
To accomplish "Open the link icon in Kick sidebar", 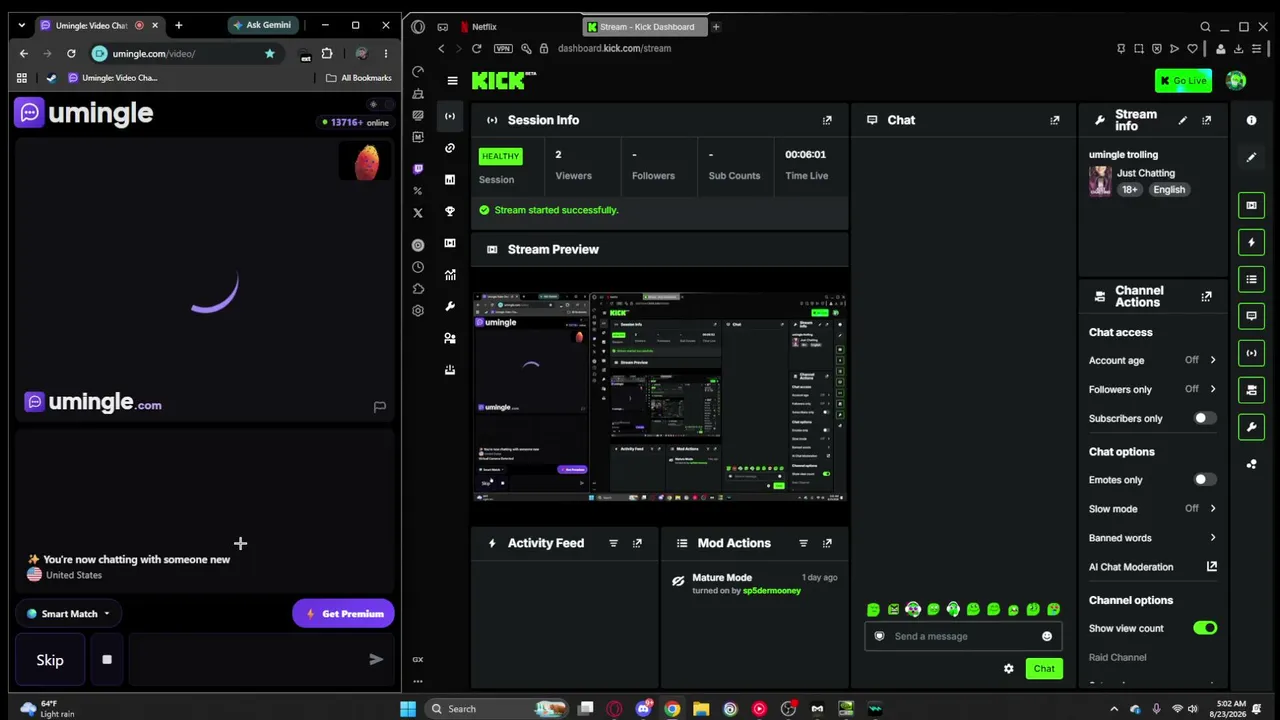I will pos(450,148).
